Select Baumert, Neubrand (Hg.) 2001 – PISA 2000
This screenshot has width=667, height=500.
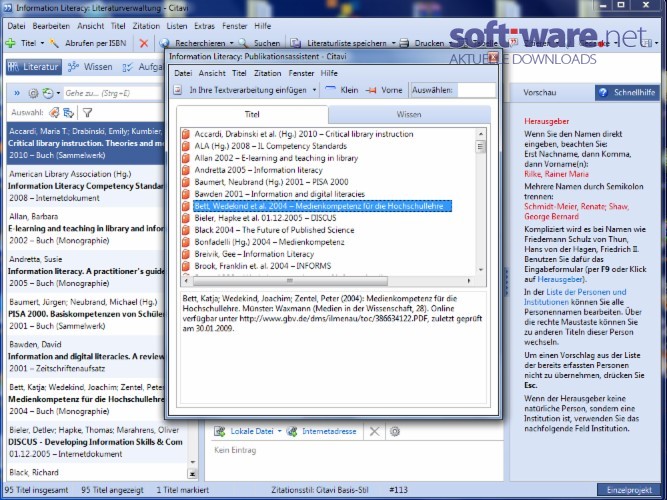tap(271, 182)
